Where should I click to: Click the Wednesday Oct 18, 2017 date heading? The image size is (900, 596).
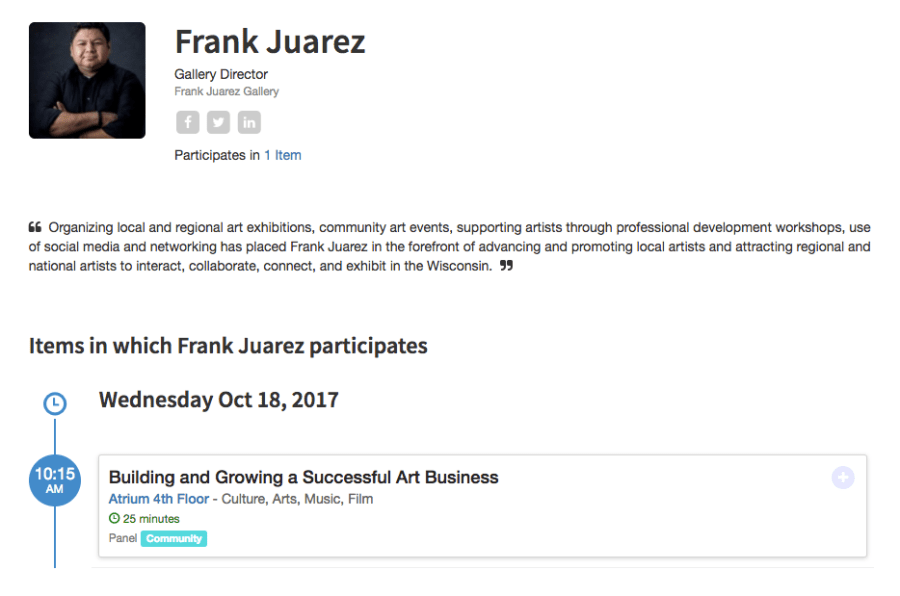(218, 400)
